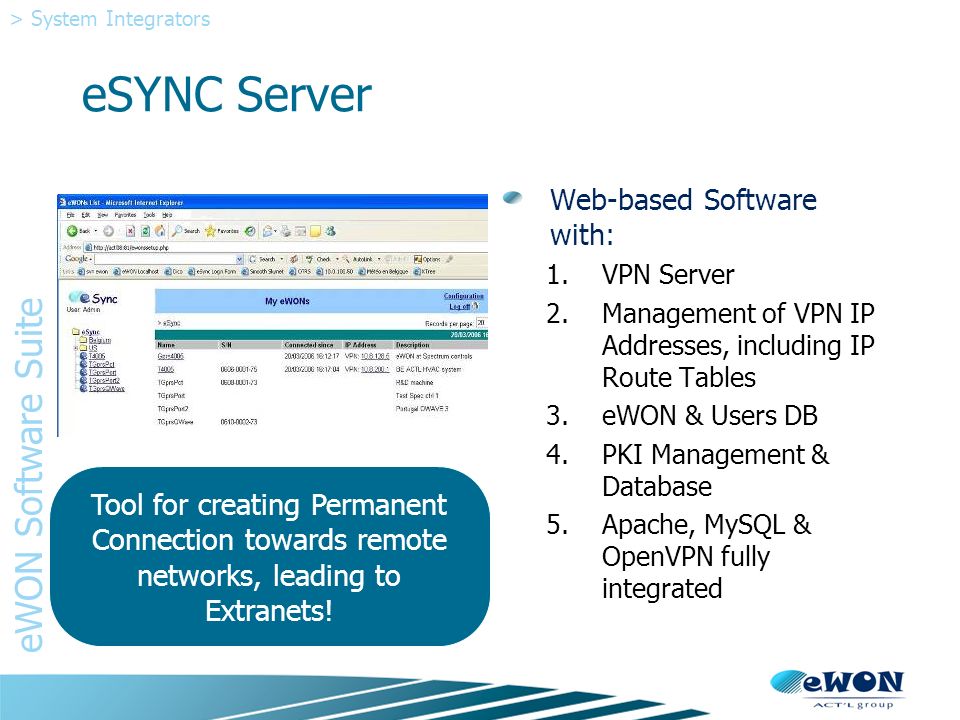
Task: Open the Favorites menu in menu bar
Action: pyautogui.click(x=125, y=215)
